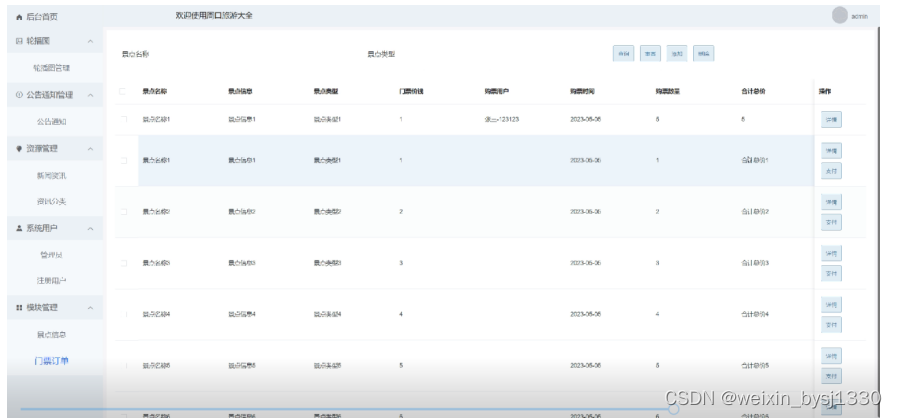Go to 后台首页 in the sidebar

tap(41, 17)
